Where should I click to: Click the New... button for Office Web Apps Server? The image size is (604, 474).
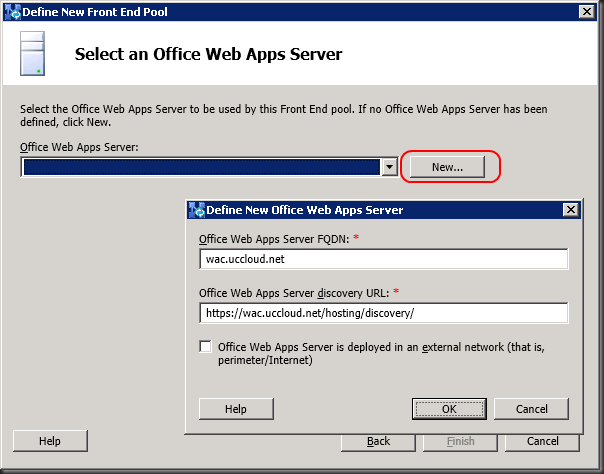[x=447, y=167]
